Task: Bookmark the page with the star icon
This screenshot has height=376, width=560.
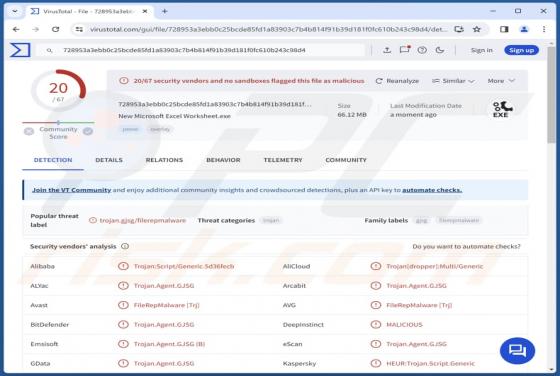Action: coord(477,29)
